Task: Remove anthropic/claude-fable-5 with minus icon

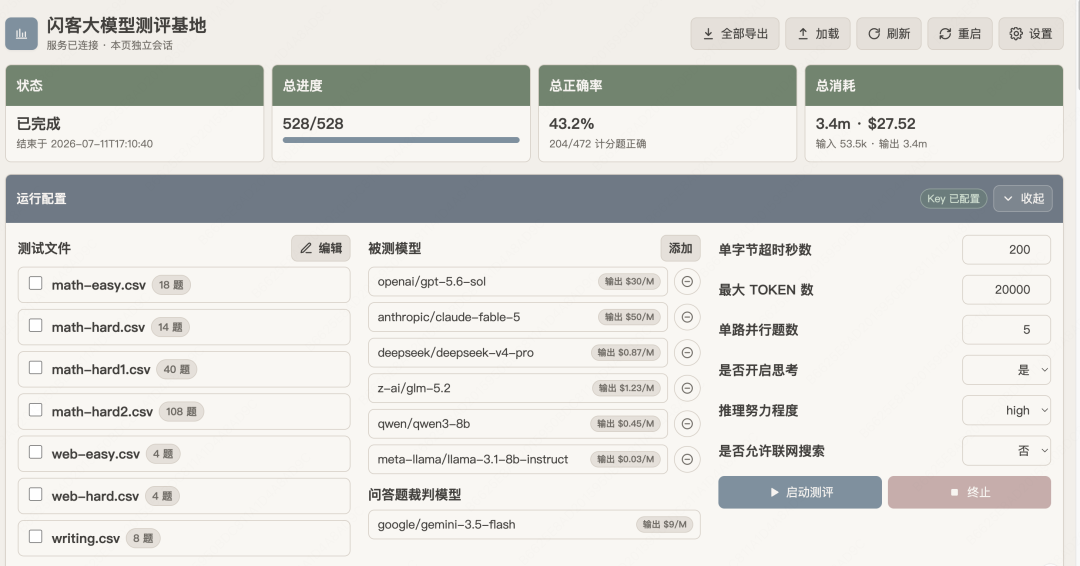Action: click(x=687, y=317)
